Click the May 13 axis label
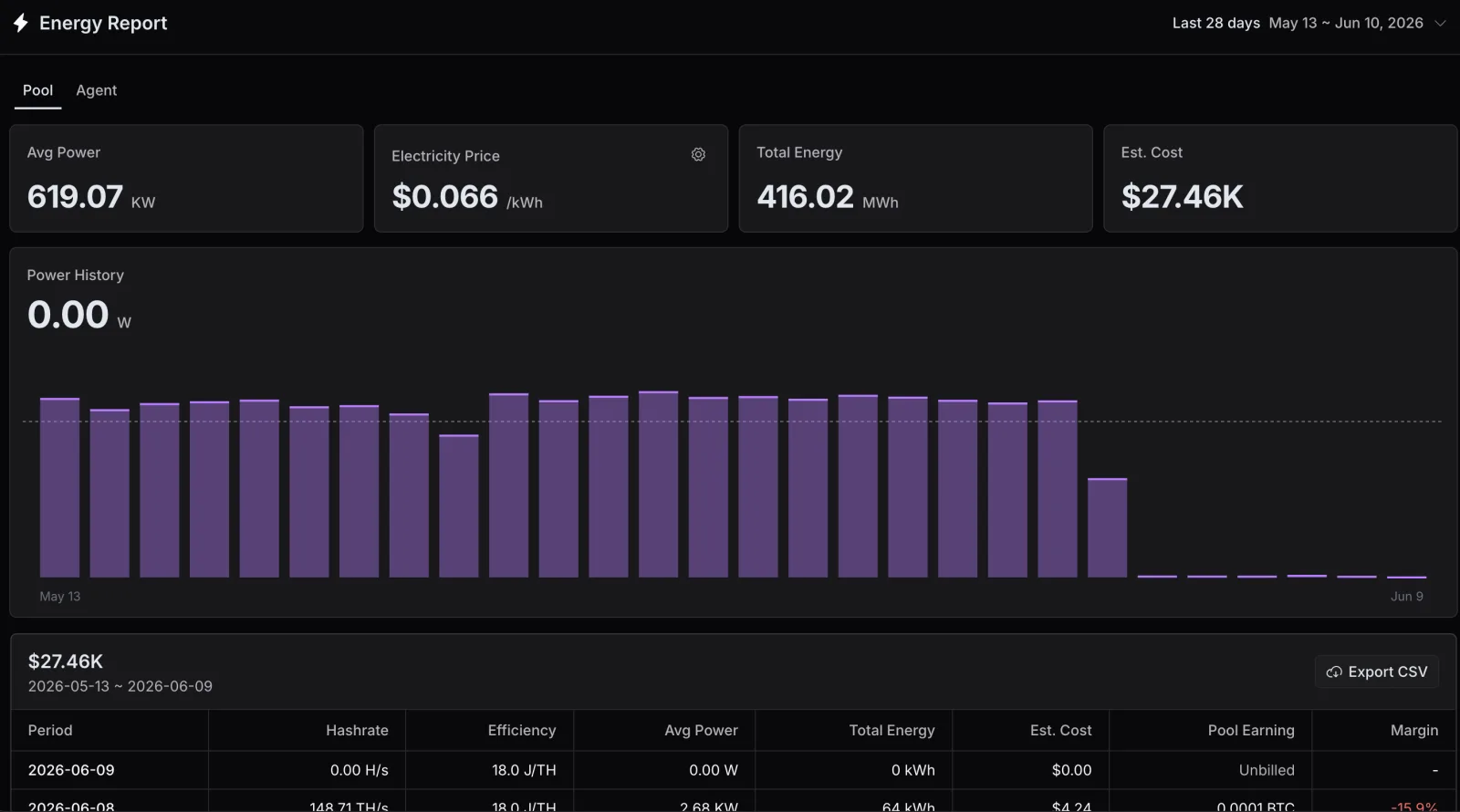The height and width of the screenshot is (812, 1460). coord(60,596)
